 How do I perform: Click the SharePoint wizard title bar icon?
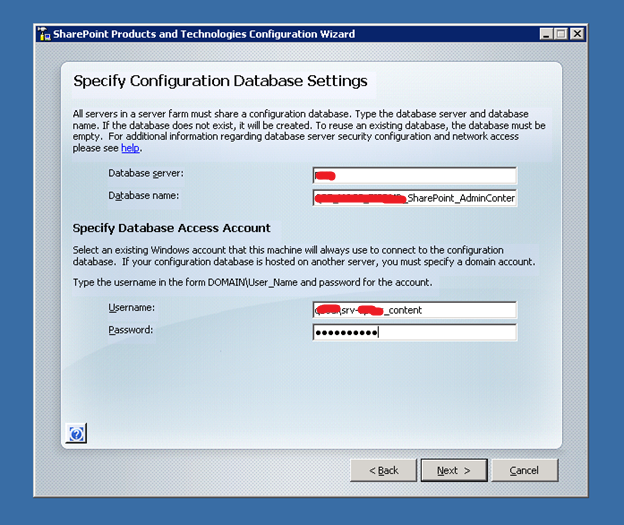pyautogui.click(x=44, y=34)
